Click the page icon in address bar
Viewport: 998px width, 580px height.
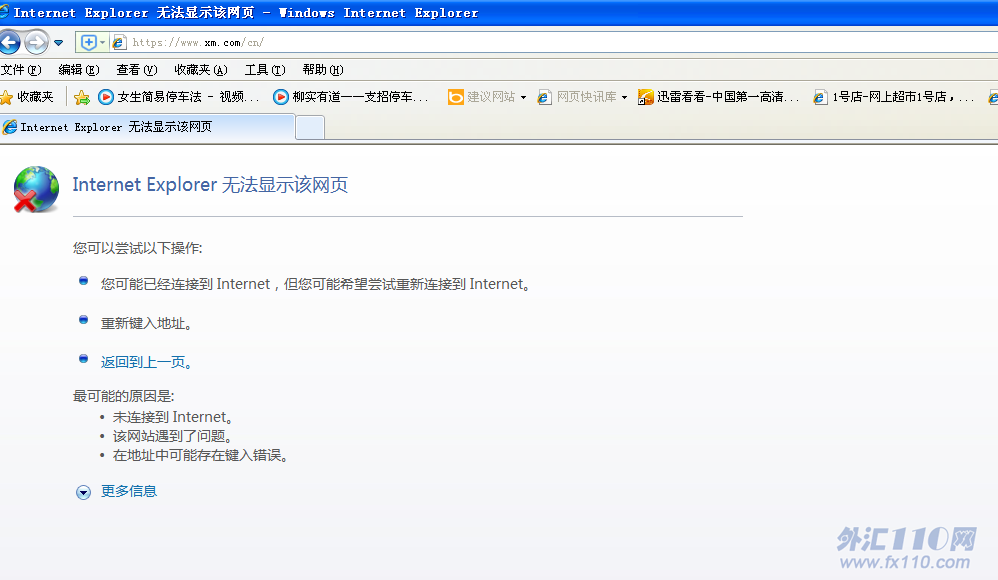point(118,43)
